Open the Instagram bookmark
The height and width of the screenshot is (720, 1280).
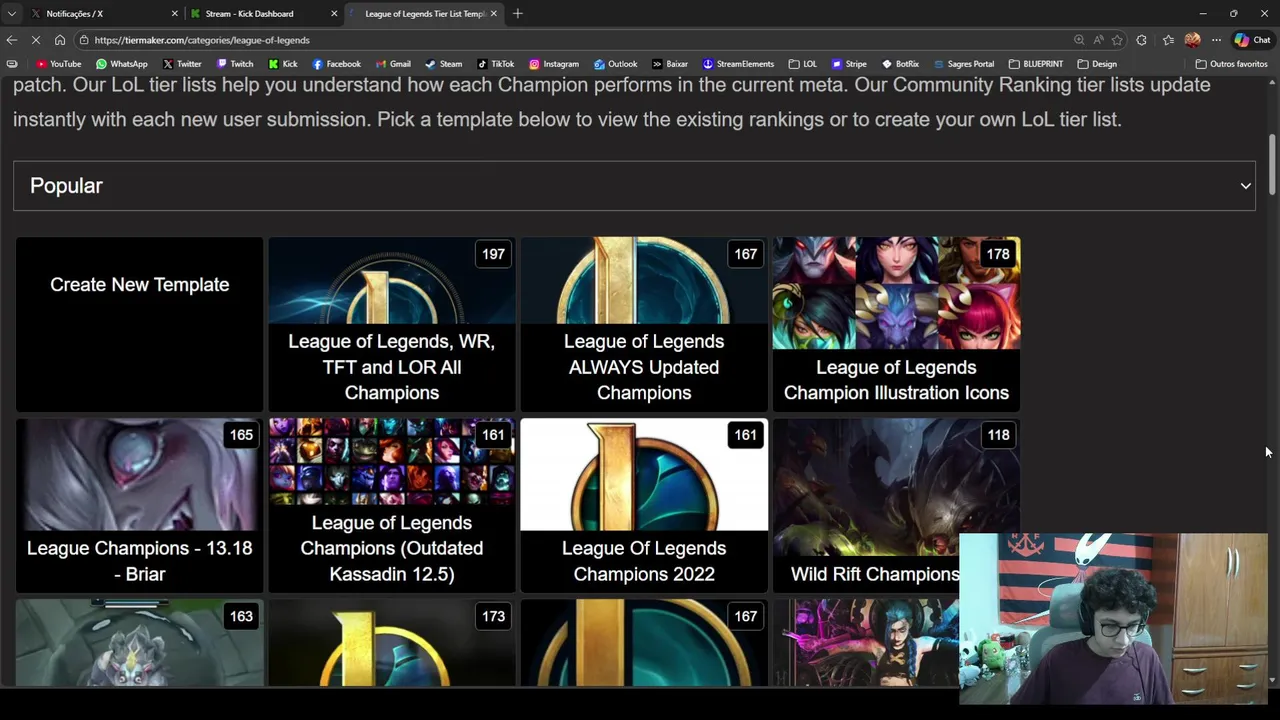[554, 64]
